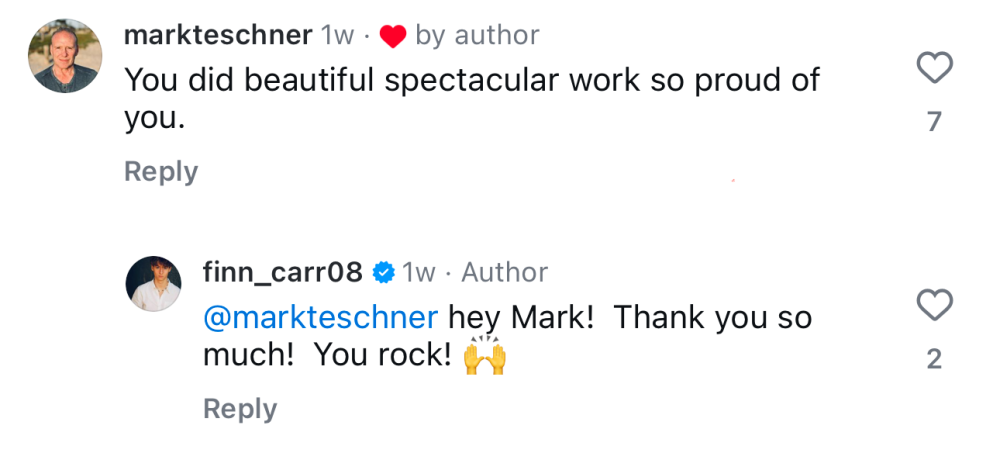This screenshot has height=453, width=1000.
Task: Reply to markteschner's comment
Action: click(x=161, y=172)
